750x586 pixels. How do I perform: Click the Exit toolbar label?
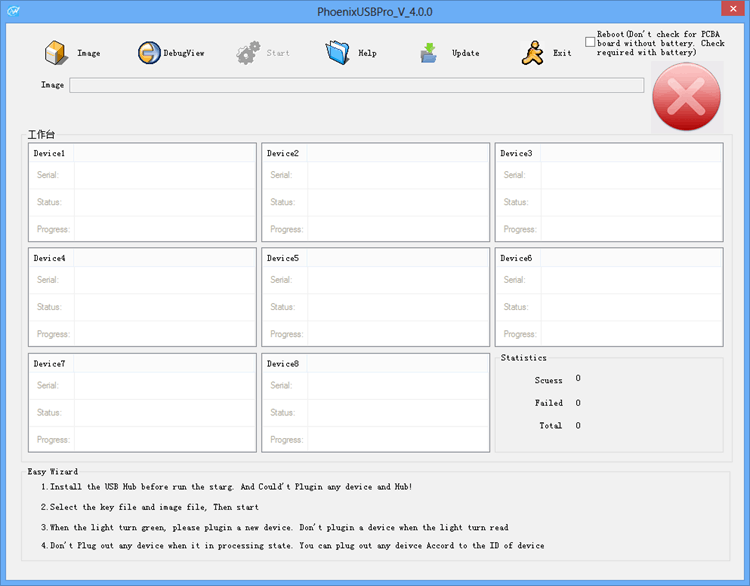click(x=562, y=53)
